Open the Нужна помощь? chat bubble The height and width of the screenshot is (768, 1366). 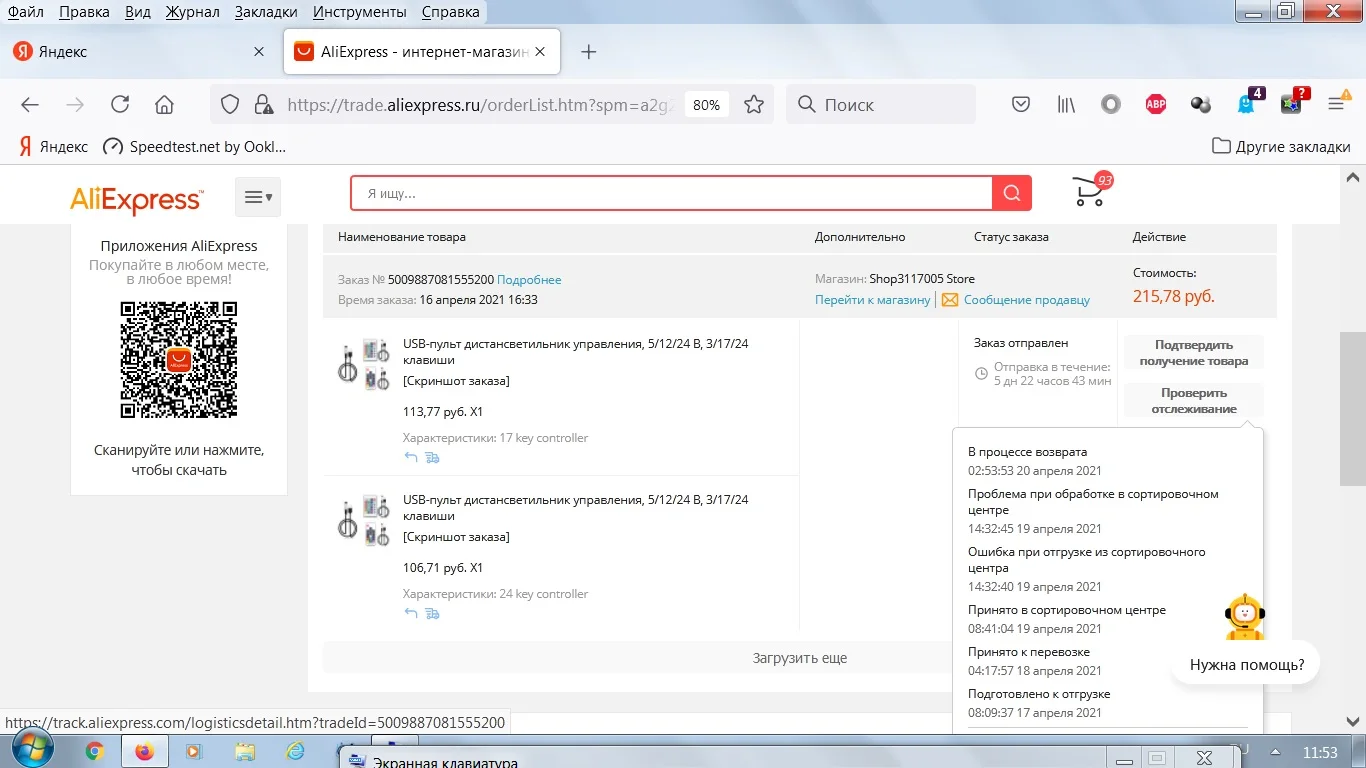coord(1247,664)
